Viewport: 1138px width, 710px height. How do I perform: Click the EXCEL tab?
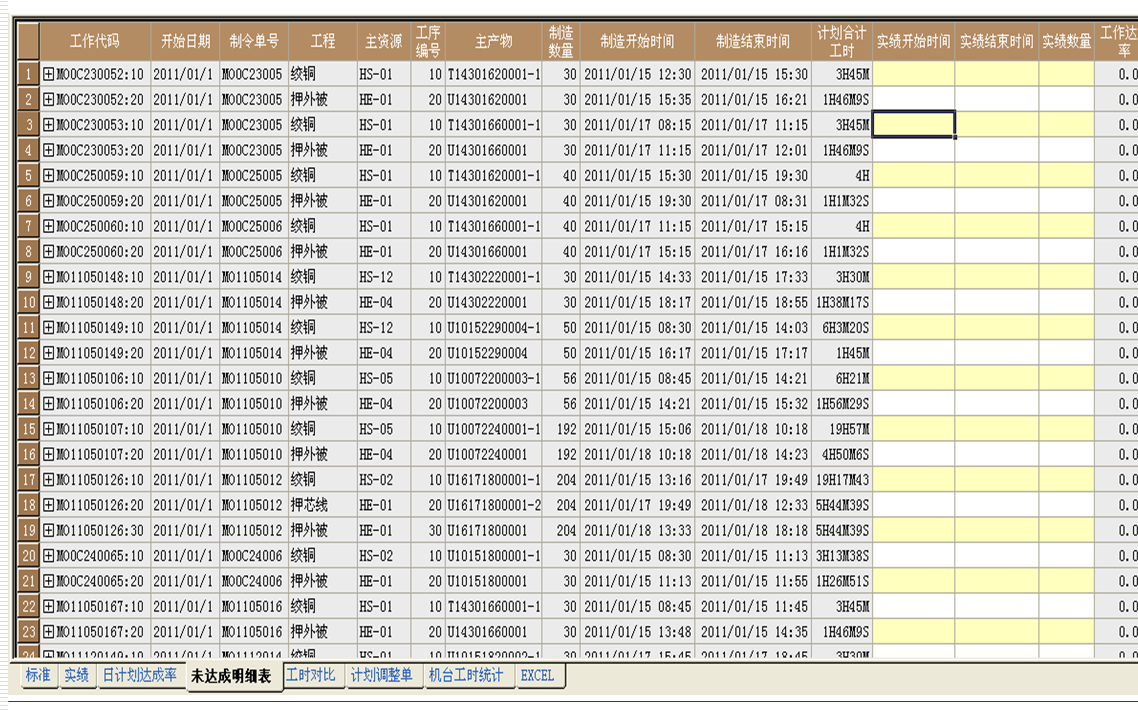point(537,676)
